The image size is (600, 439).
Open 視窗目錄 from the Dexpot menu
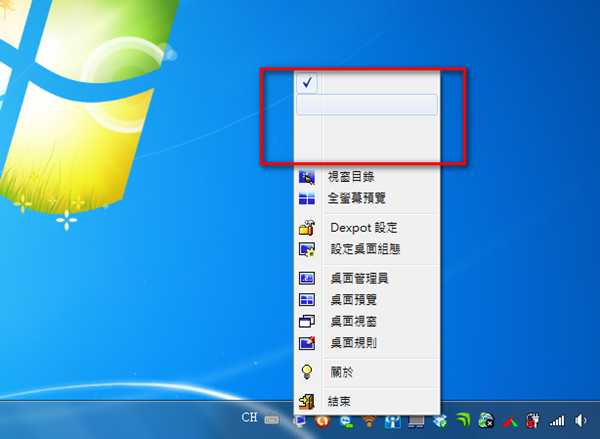click(x=350, y=177)
